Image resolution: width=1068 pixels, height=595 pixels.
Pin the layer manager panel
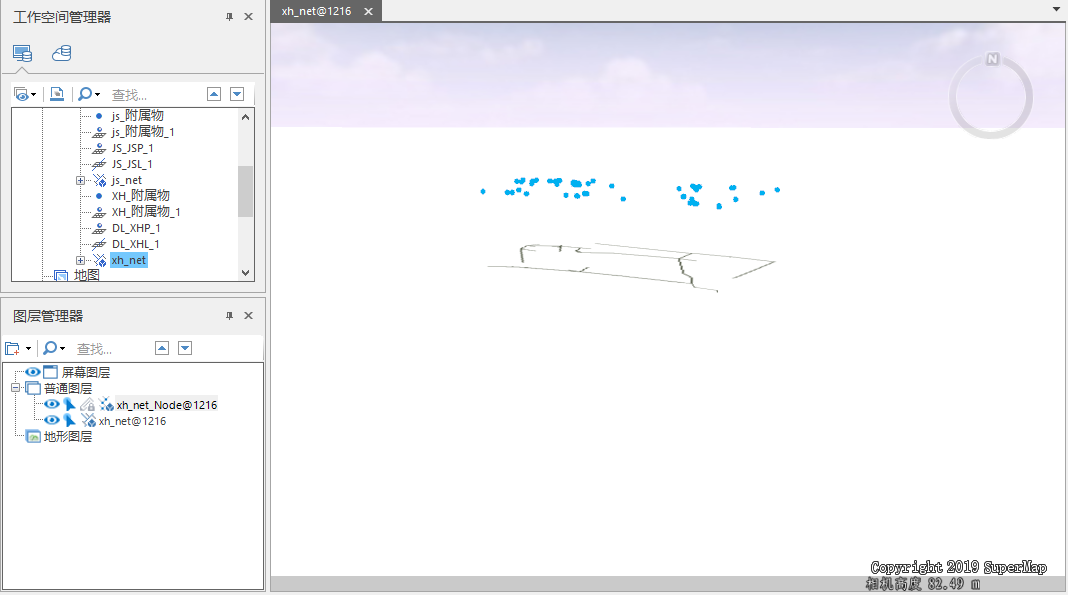click(230, 316)
